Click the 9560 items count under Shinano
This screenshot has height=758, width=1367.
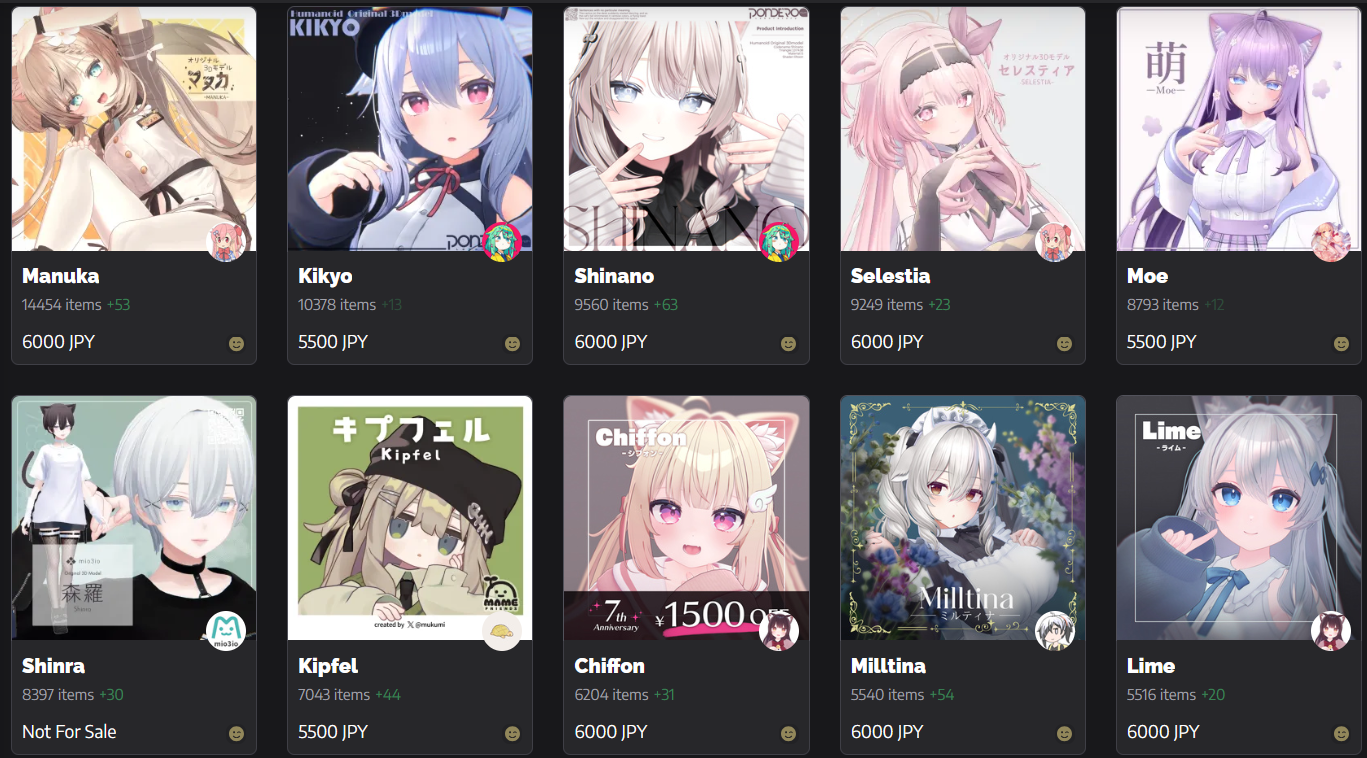click(x=611, y=305)
